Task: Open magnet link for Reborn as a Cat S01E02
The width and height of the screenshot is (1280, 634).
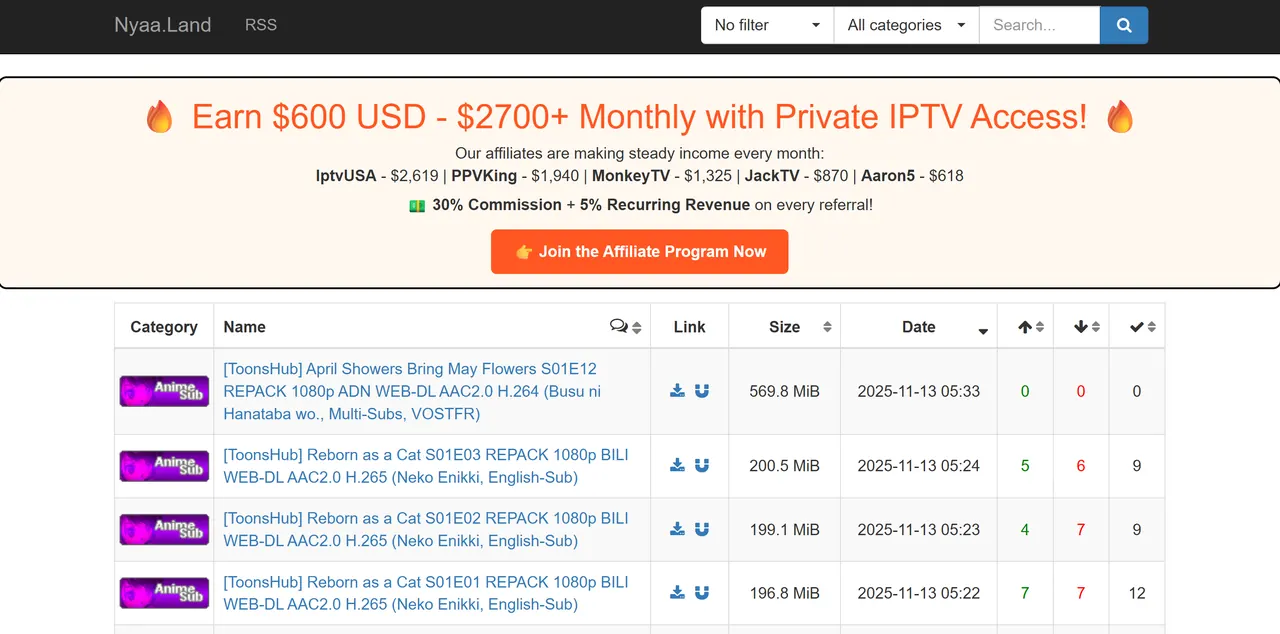Action: point(702,529)
